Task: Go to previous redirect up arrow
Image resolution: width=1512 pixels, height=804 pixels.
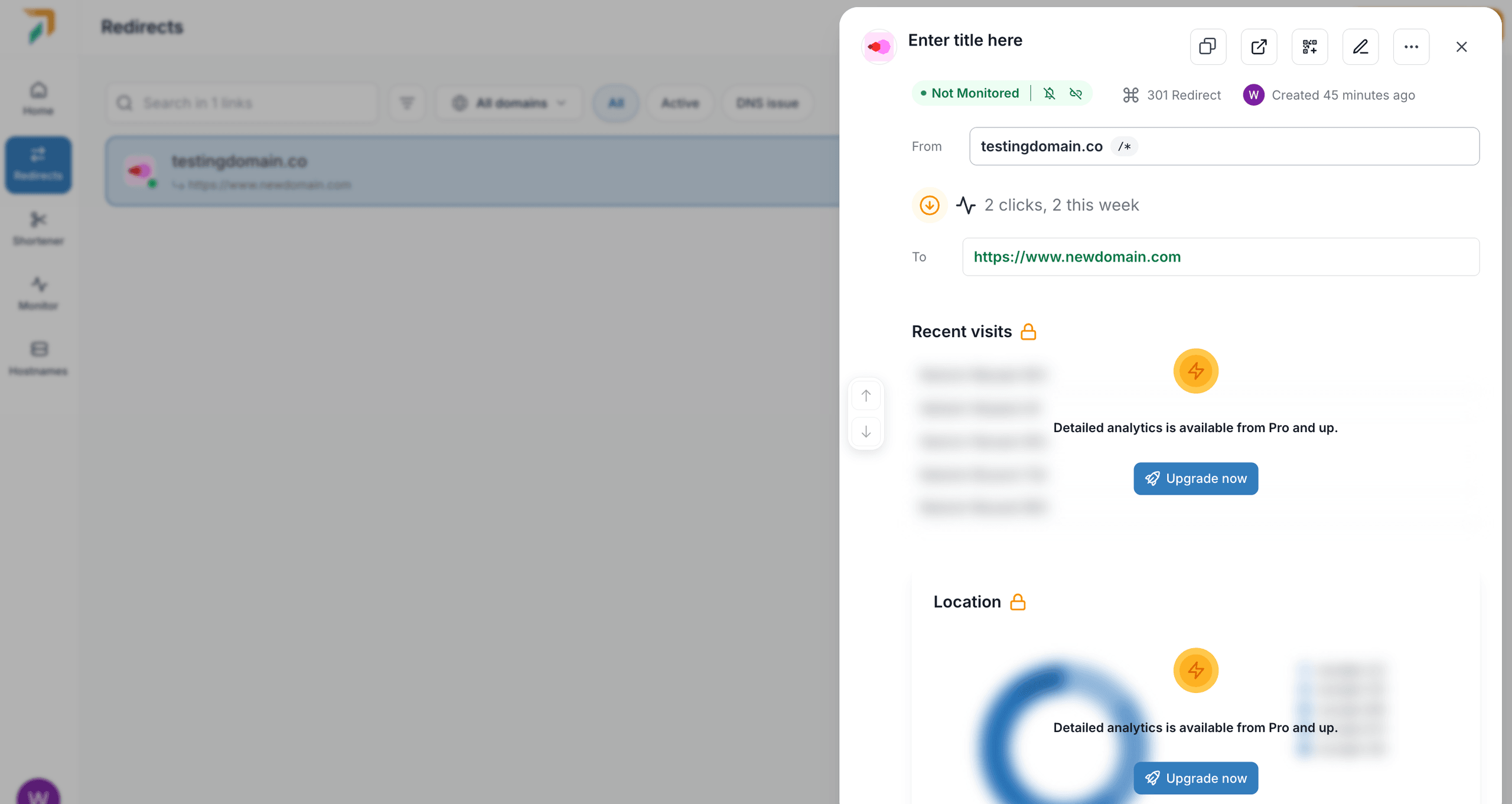Action: pos(866,396)
